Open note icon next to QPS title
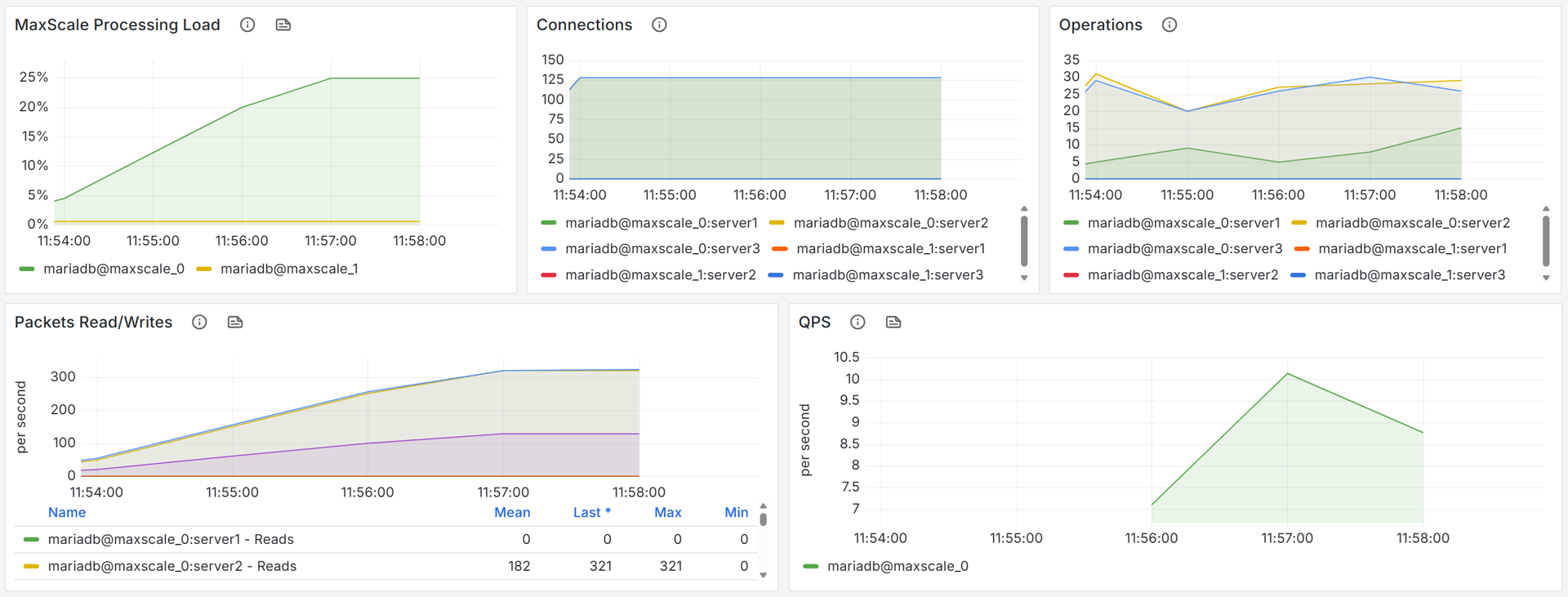Image resolution: width=1568 pixels, height=597 pixels. (893, 323)
